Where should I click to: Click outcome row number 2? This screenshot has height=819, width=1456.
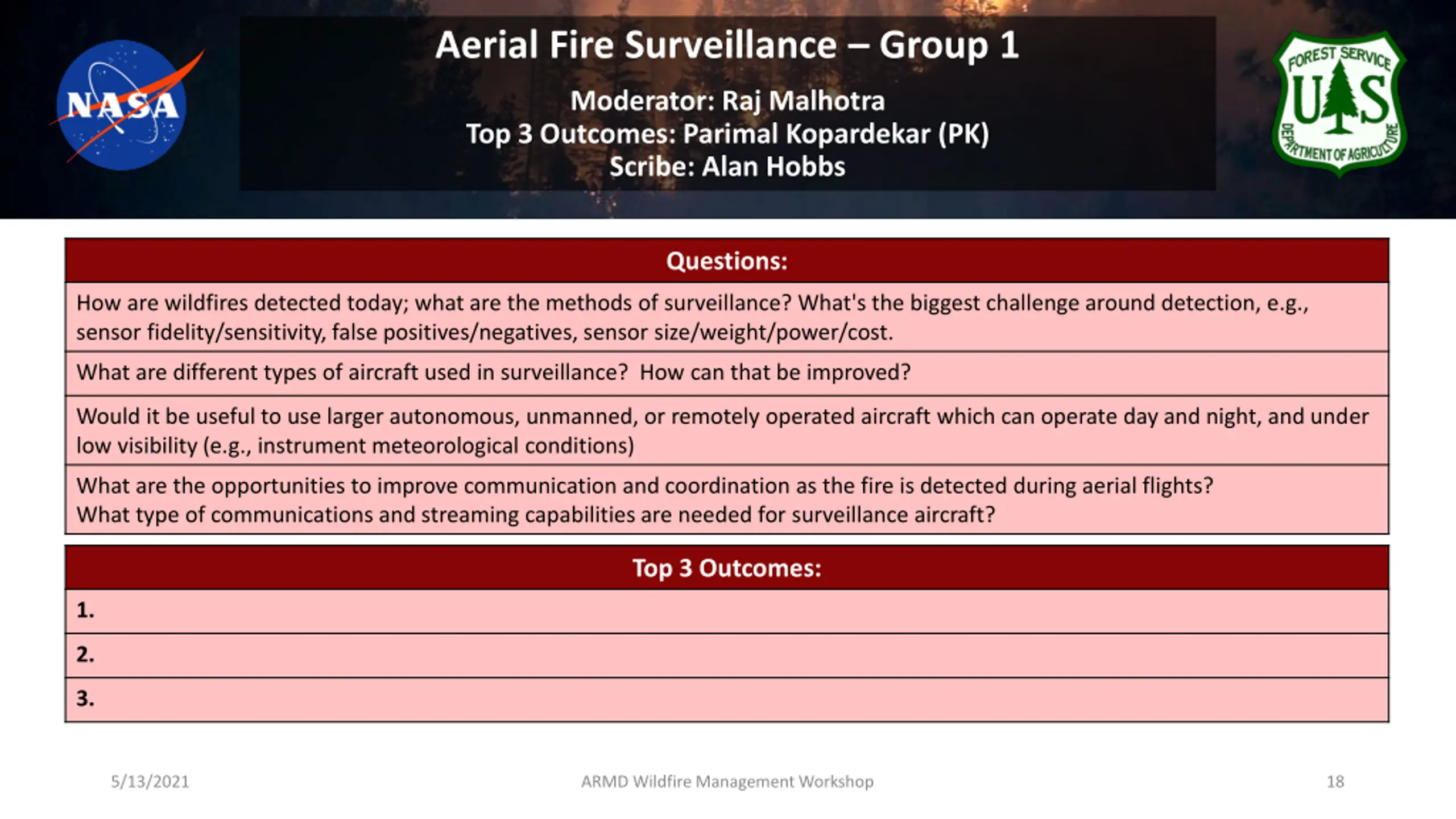click(x=727, y=655)
